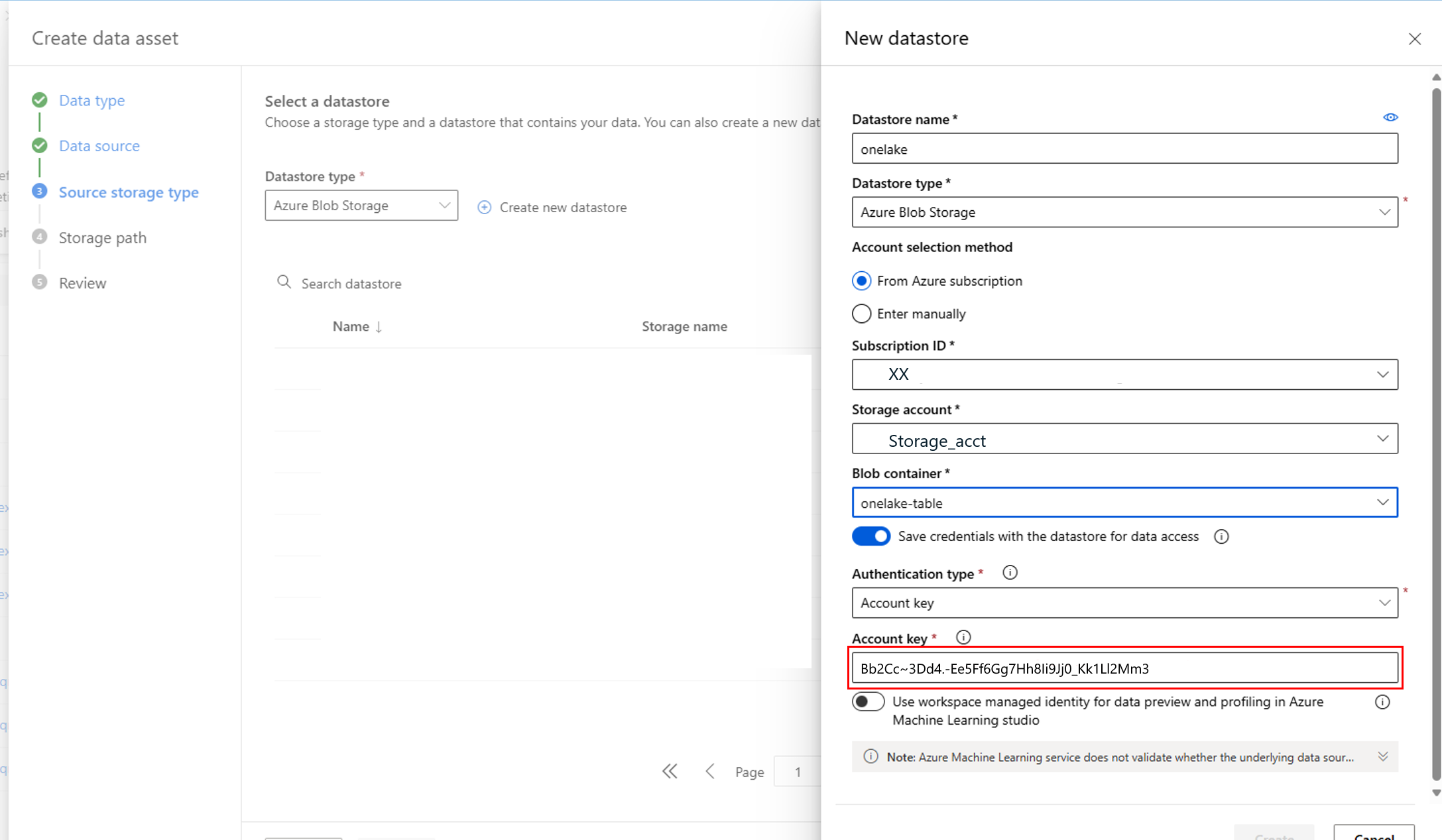Go to the Data source step
1442x840 pixels.
pyautogui.click(x=99, y=146)
